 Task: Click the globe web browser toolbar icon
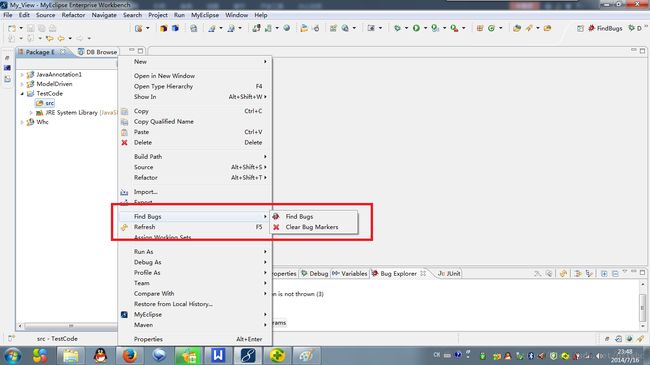click(x=286, y=28)
